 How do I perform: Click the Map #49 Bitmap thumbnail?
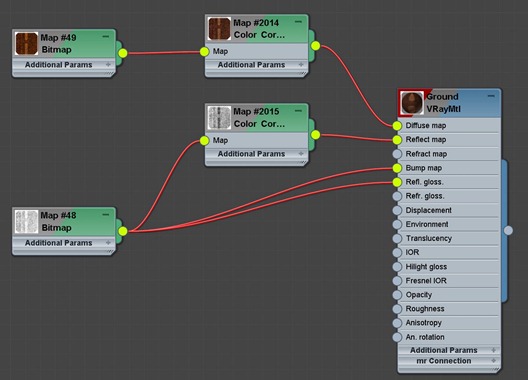(x=26, y=44)
